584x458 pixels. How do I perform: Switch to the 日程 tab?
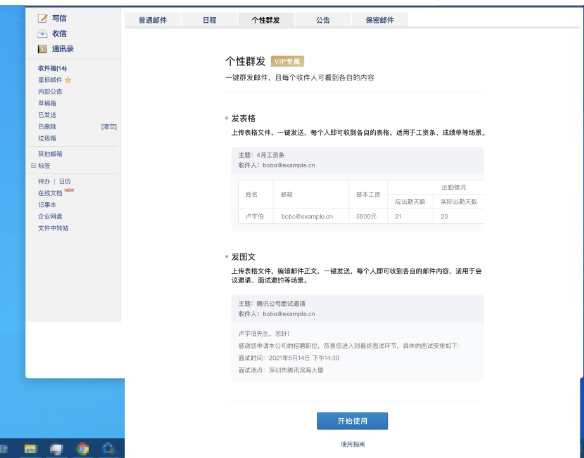pos(209,20)
